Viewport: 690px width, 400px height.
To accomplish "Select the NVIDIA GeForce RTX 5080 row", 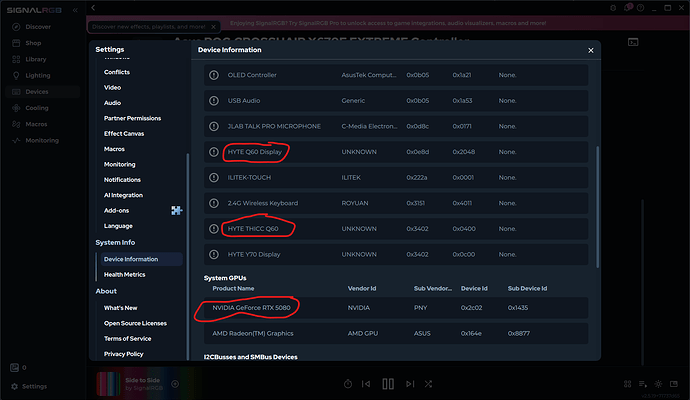I will coord(396,308).
